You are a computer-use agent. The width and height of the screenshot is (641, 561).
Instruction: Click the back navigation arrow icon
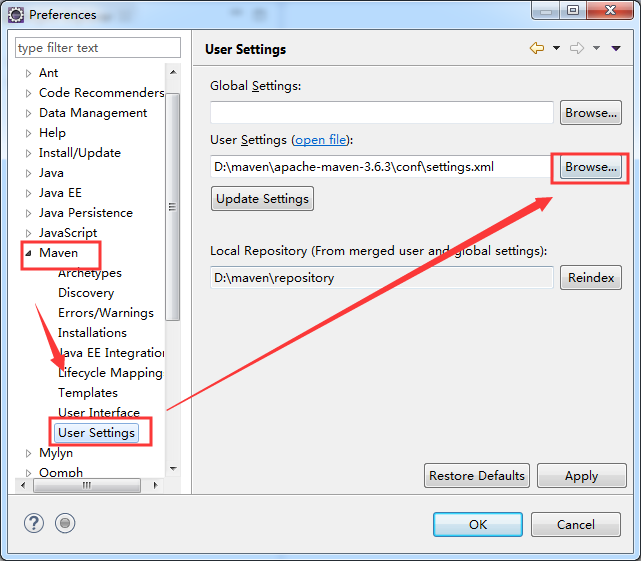pos(537,48)
